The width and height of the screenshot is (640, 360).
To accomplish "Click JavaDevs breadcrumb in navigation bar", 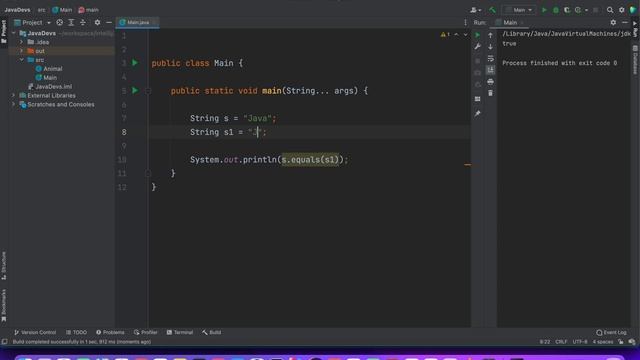I will coord(18,10).
